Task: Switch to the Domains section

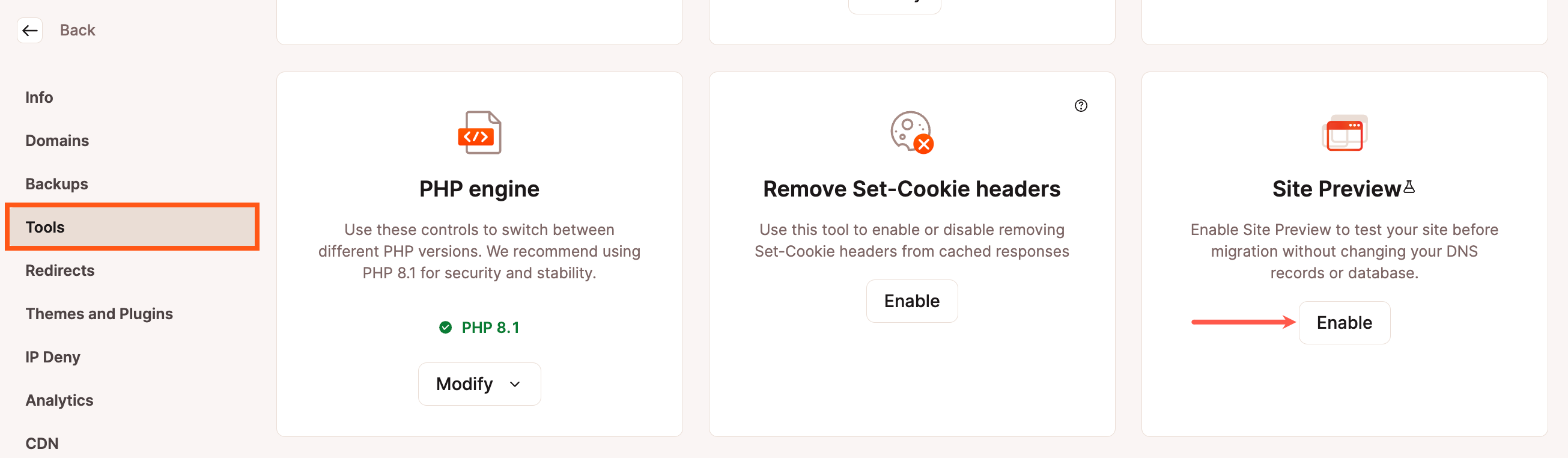Action: [56, 140]
